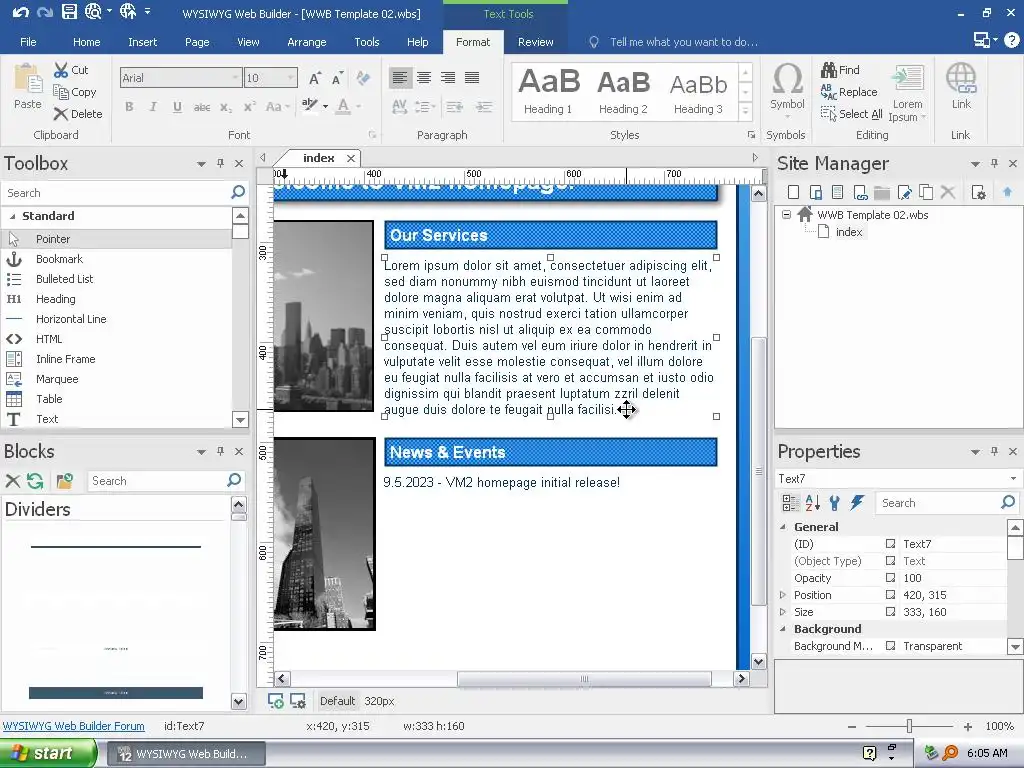1024x768 pixels.
Task: Click the Windows start button
Action: tap(48, 754)
